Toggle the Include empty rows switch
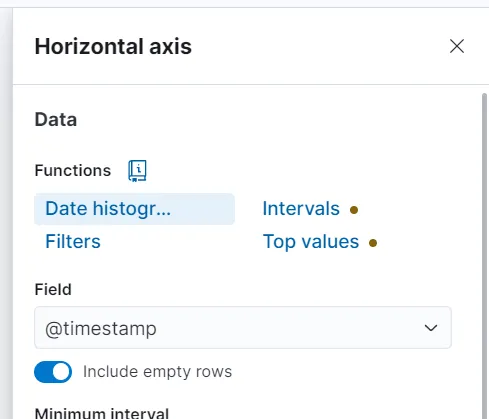The image size is (489, 419). coord(53,372)
